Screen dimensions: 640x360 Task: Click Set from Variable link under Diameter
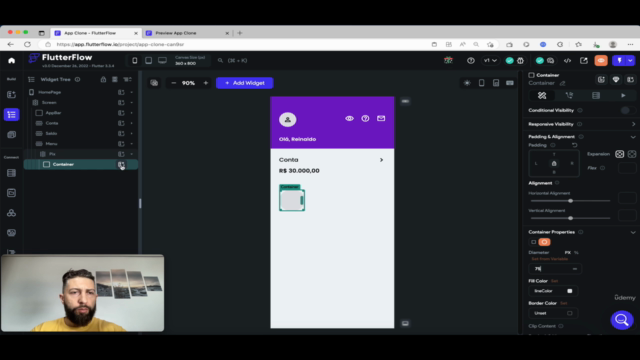[549, 259]
